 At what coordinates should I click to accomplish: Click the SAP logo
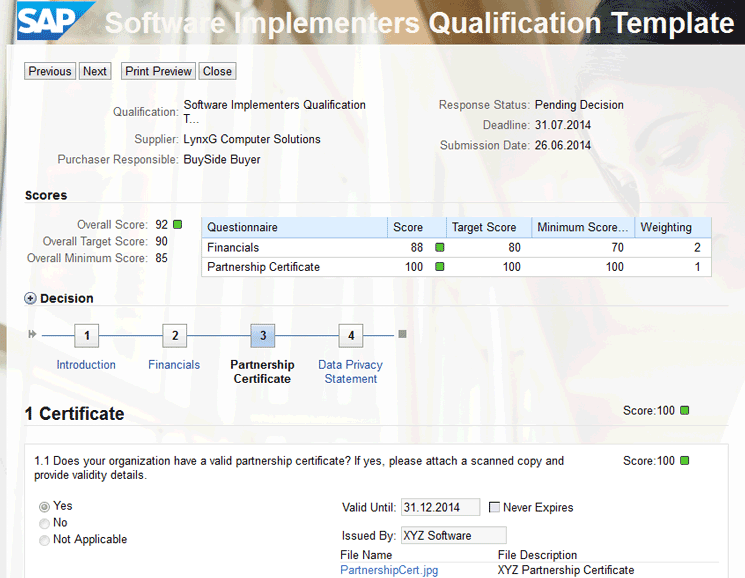click(53, 22)
